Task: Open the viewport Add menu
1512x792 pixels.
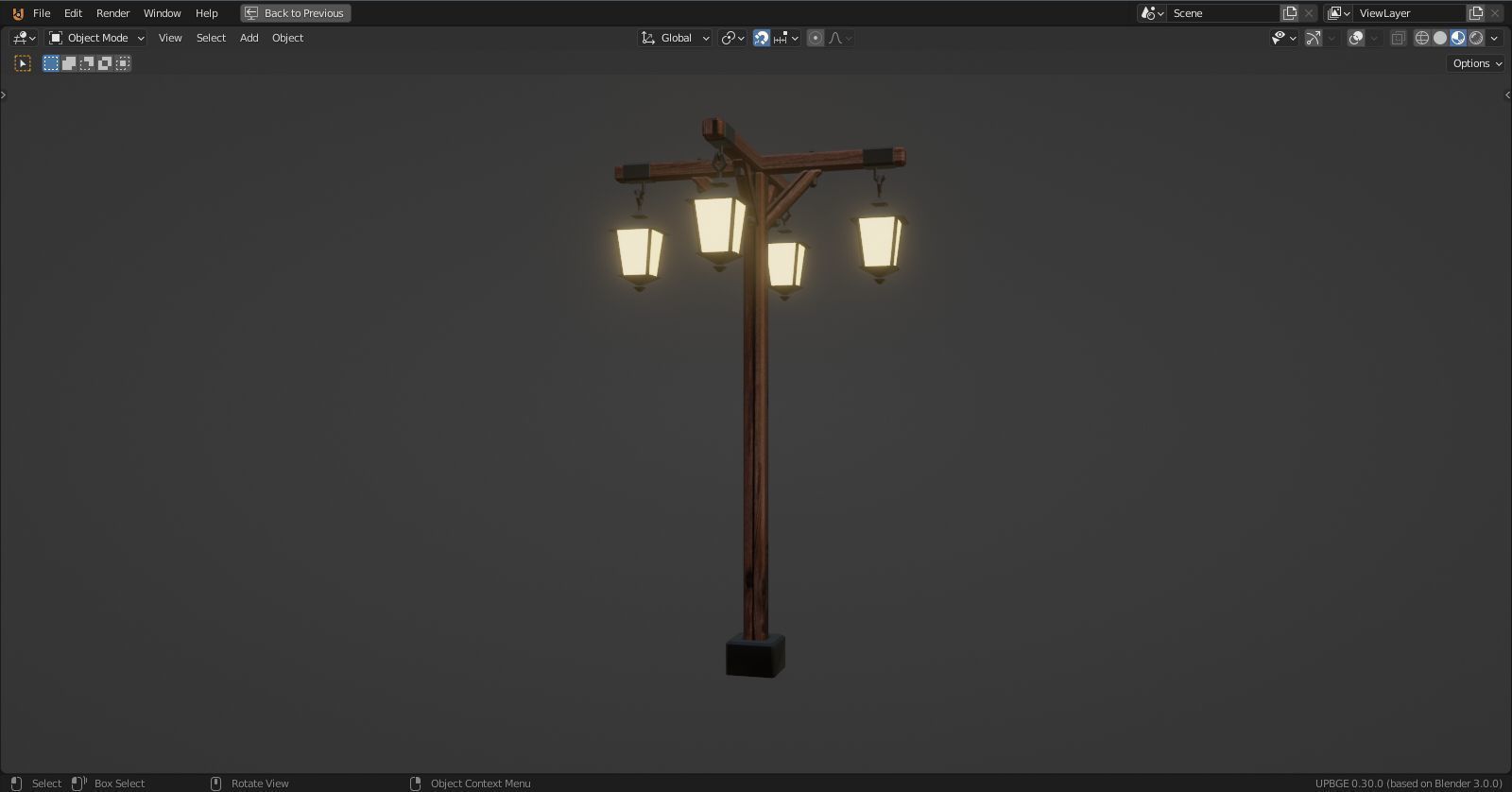Action: [249, 38]
